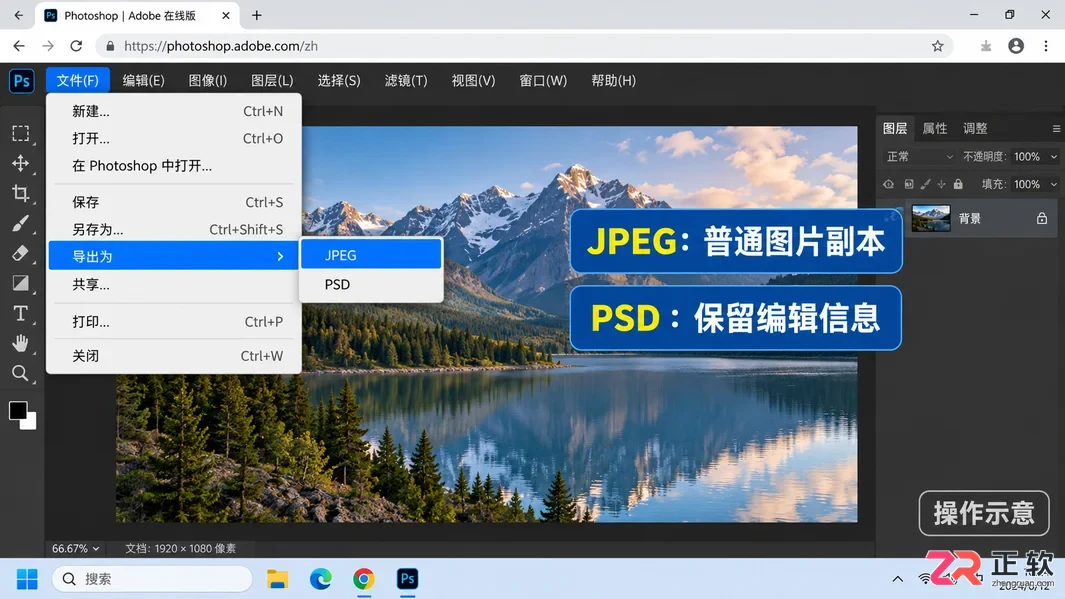This screenshot has width=1065, height=599.
Task: Open the 66.67% zoom level dropdown
Action: [75, 548]
